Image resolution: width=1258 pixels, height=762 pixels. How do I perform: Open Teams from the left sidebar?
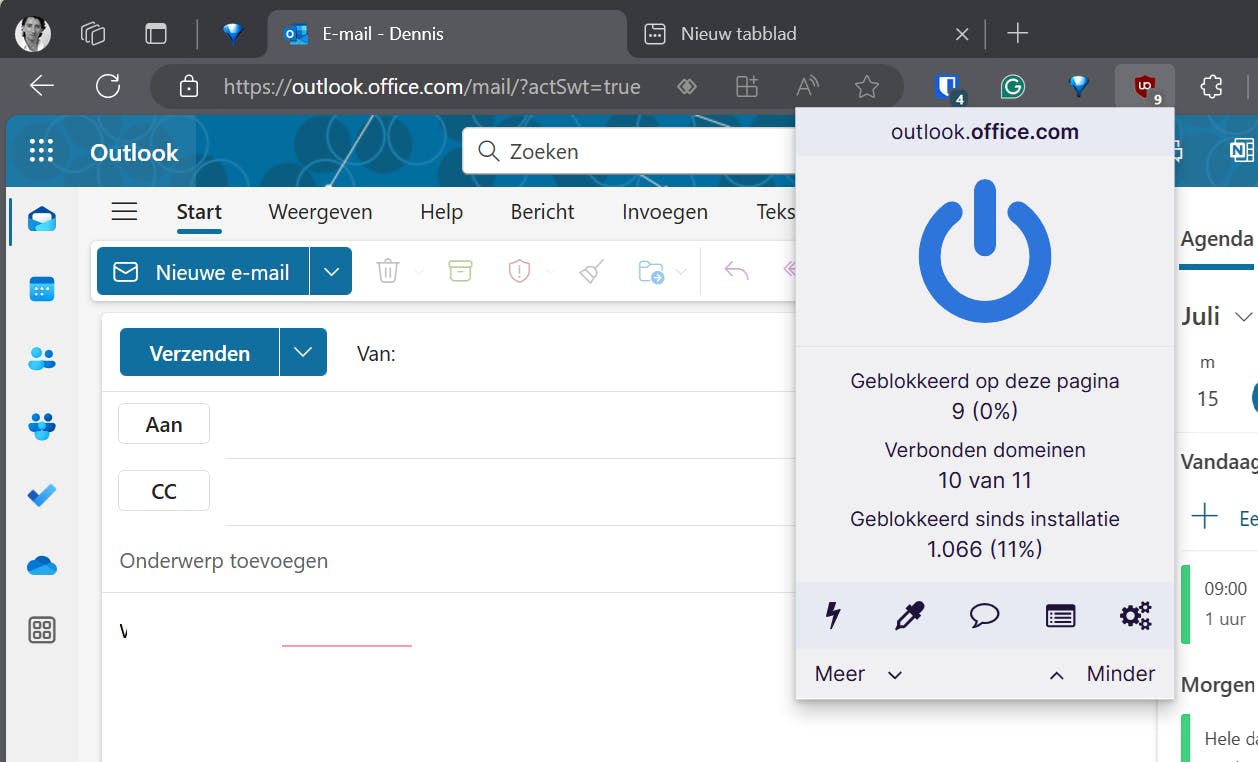point(41,426)
